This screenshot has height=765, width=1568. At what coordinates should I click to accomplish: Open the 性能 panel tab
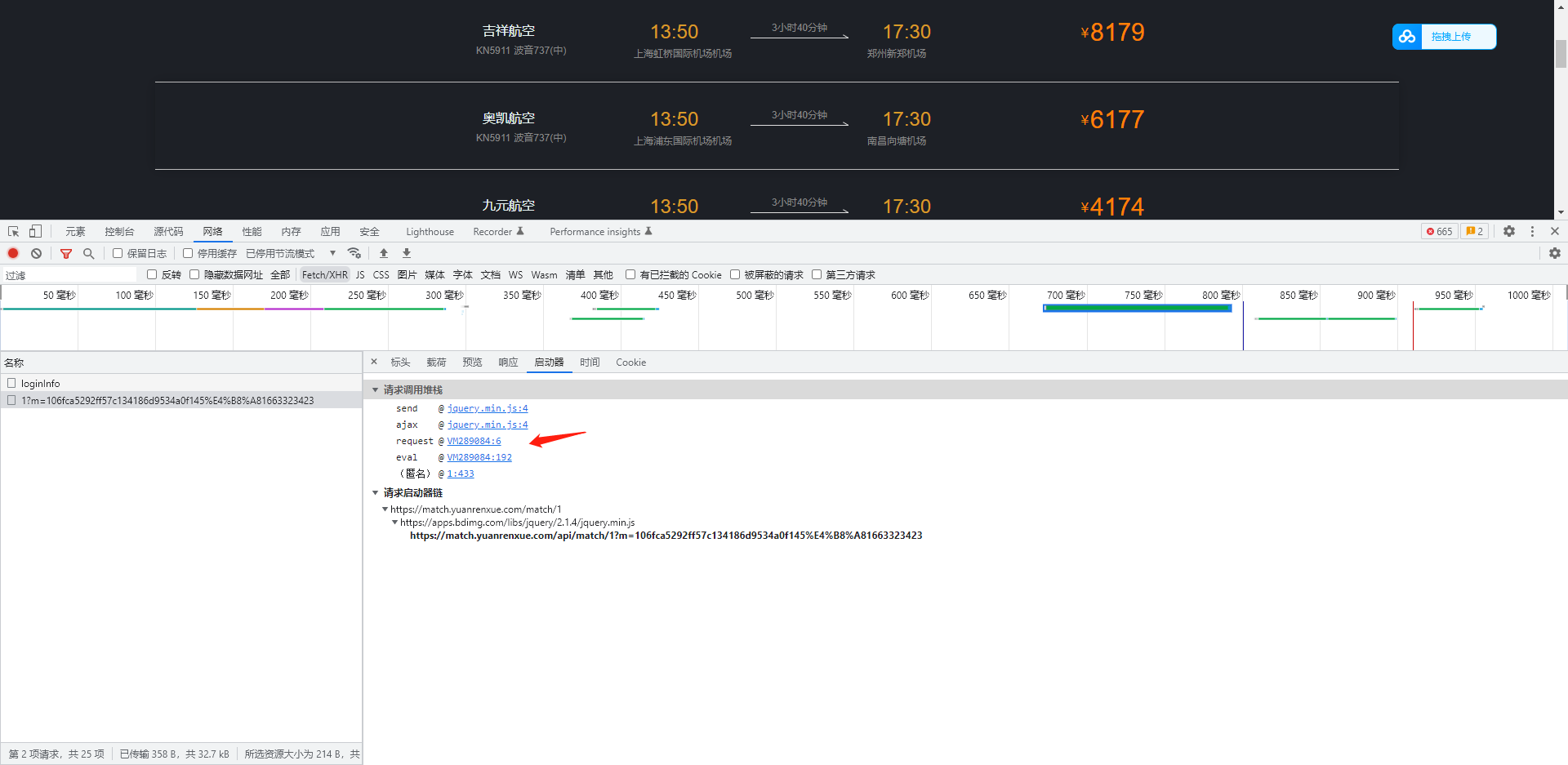pyautogui.click(x=252, y=232)
